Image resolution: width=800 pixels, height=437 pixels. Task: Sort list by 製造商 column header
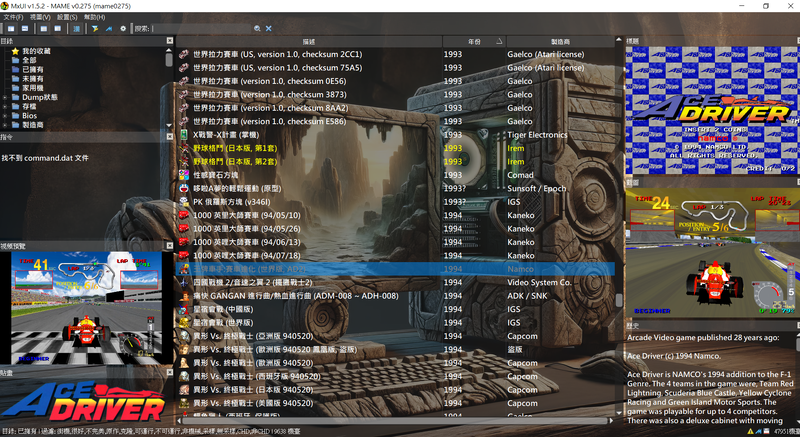click(560, 42)
